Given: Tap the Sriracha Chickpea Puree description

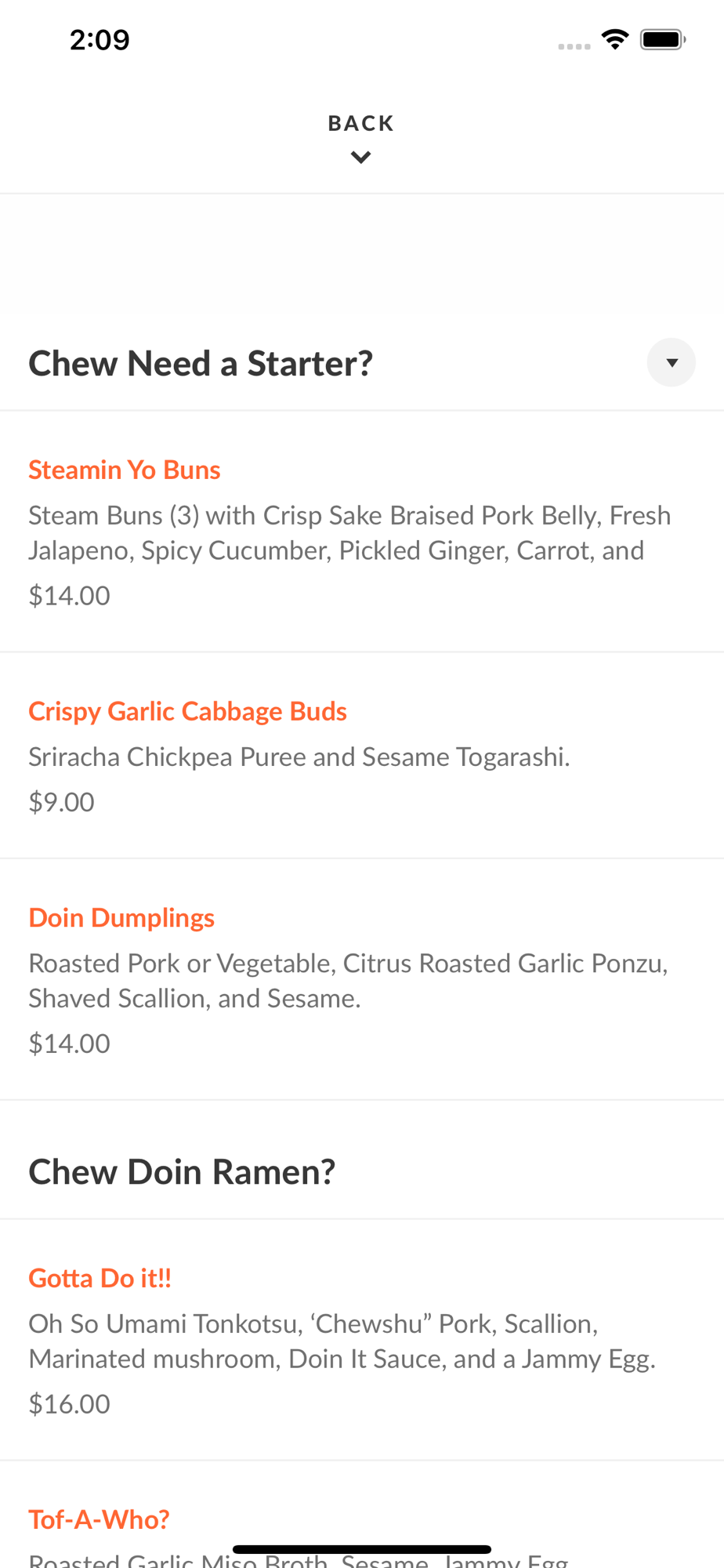Looking at the screenshot, I should pyautogui.click(x=299, y=757).
